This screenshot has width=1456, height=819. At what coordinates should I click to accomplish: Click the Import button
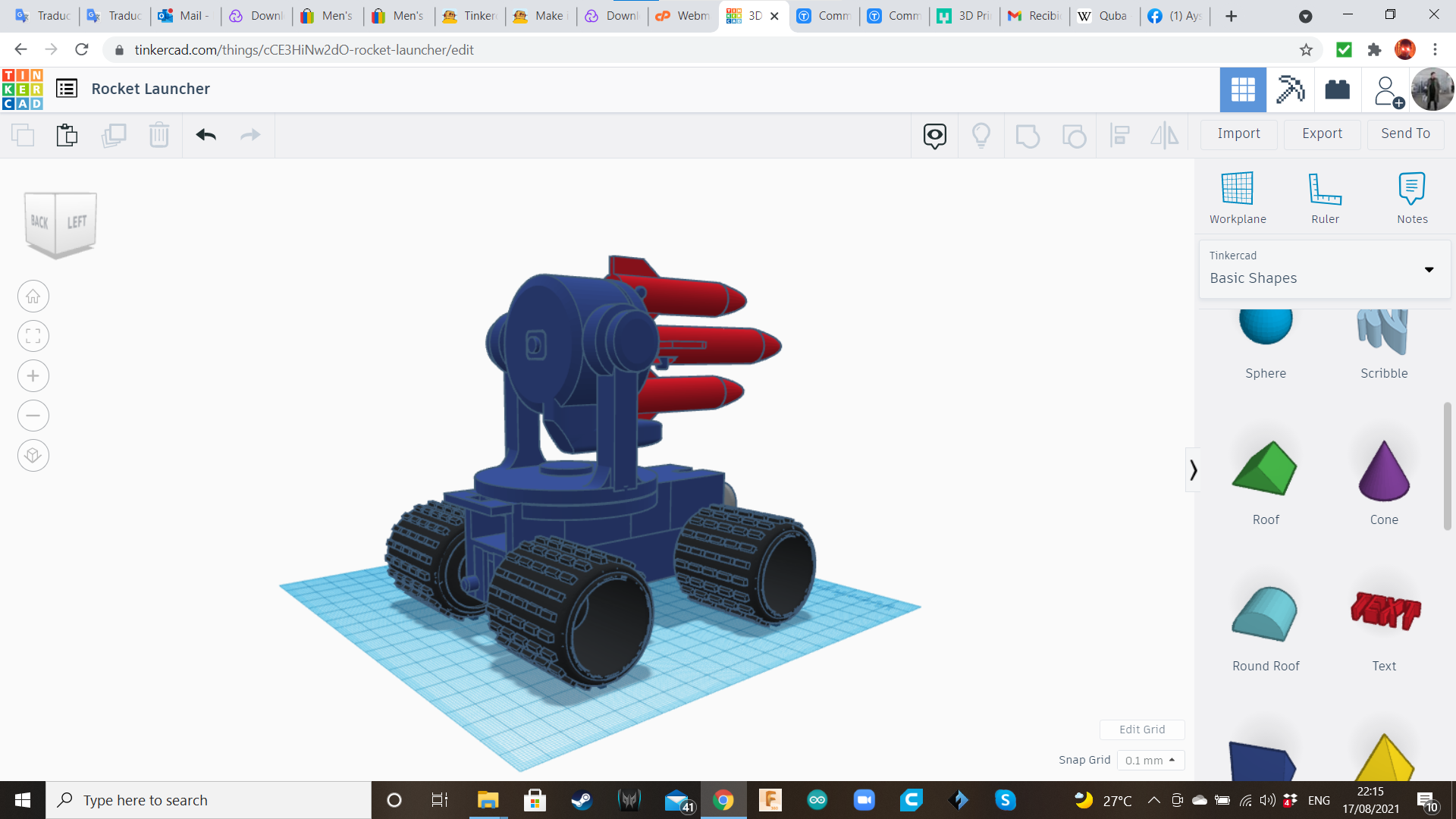point(1238,133)
